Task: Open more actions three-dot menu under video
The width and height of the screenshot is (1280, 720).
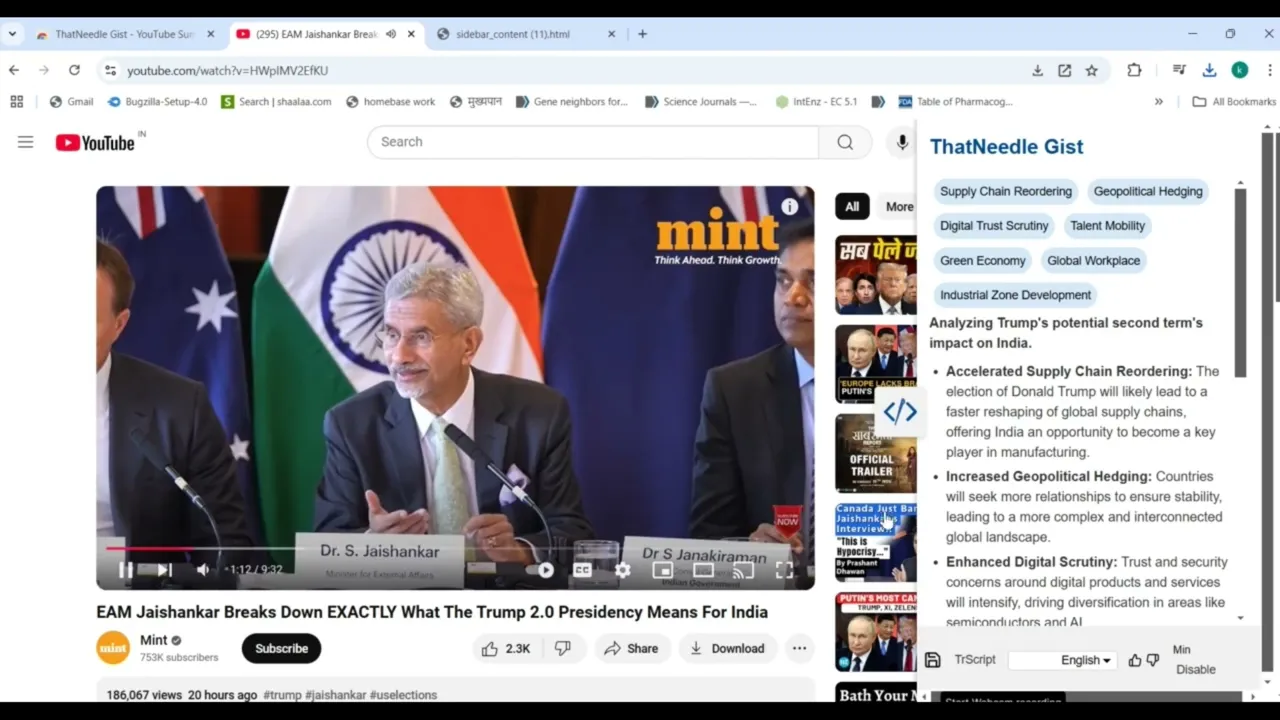Action: 799,648
